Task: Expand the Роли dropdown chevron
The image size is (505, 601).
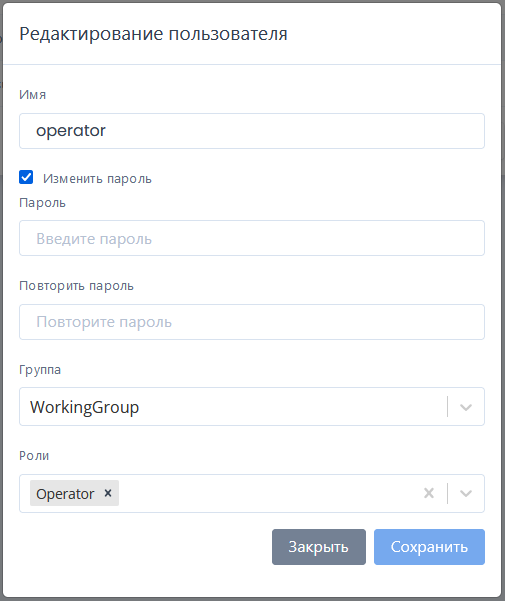Action: [466, 493]
